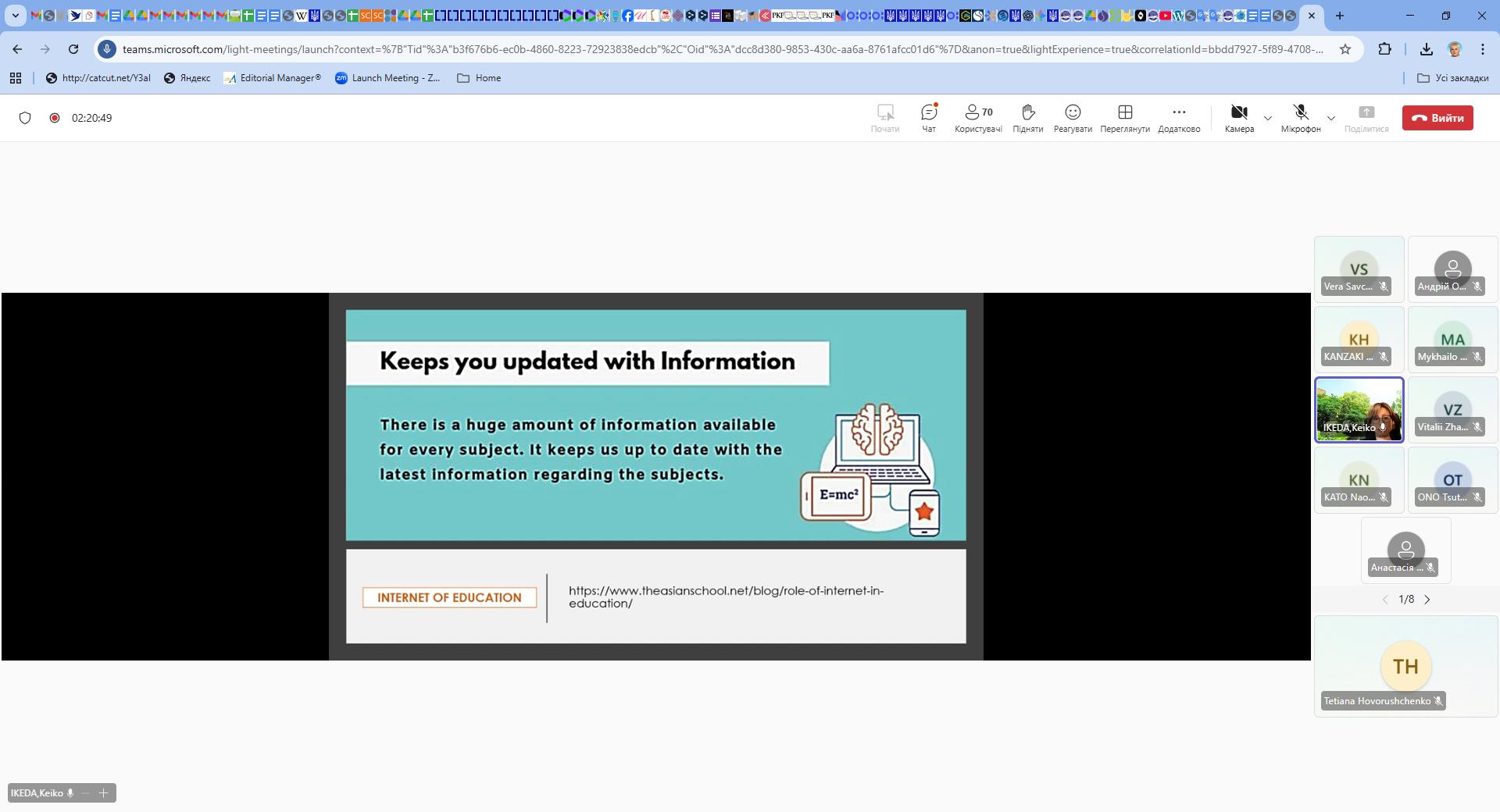Viewport: 1500px width, 812px height.
Task: Select IKEDA, Keiko video thumbnail
Action: [1359, 410]
